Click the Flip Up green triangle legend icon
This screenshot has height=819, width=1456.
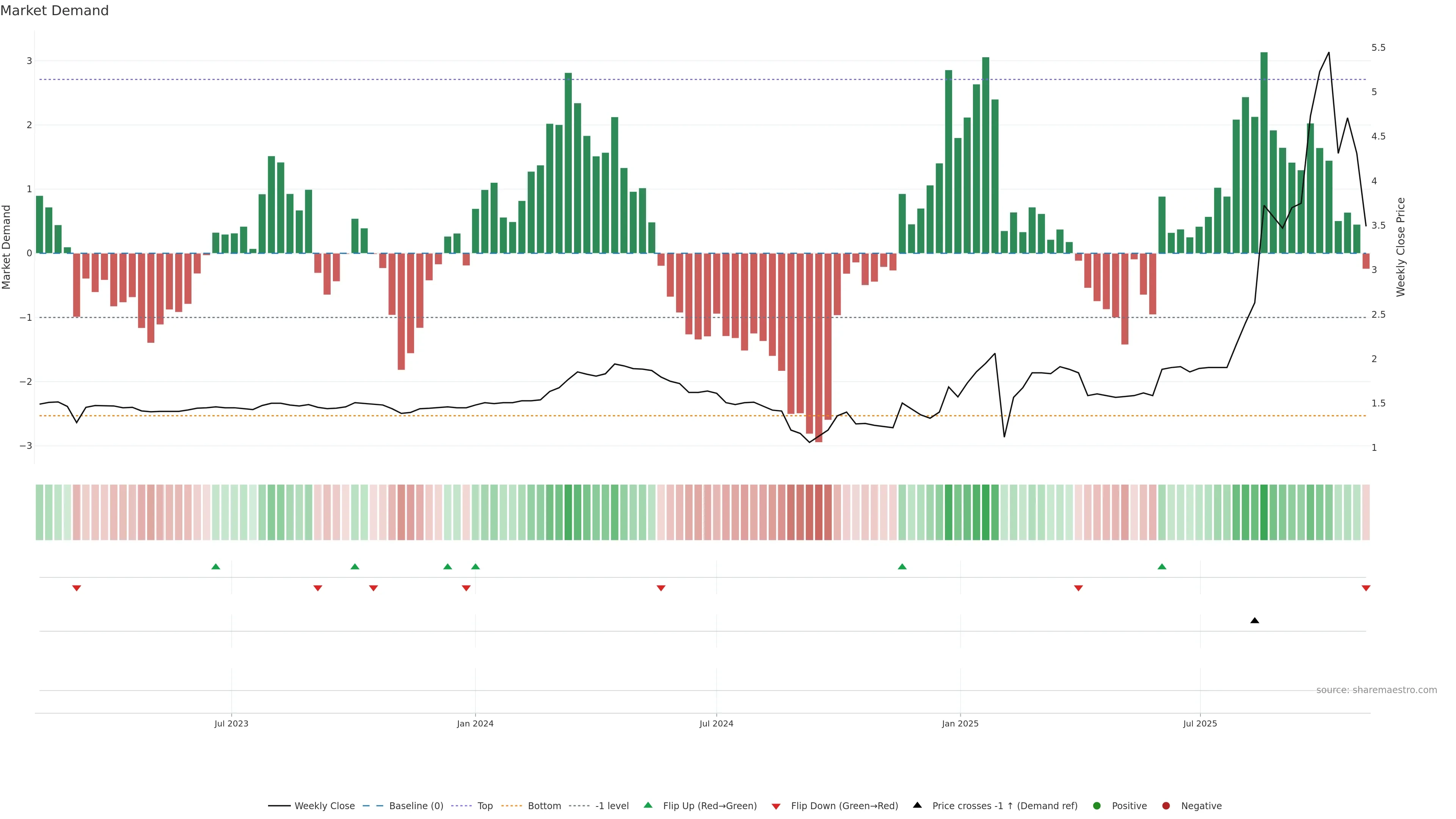point(648,805)
